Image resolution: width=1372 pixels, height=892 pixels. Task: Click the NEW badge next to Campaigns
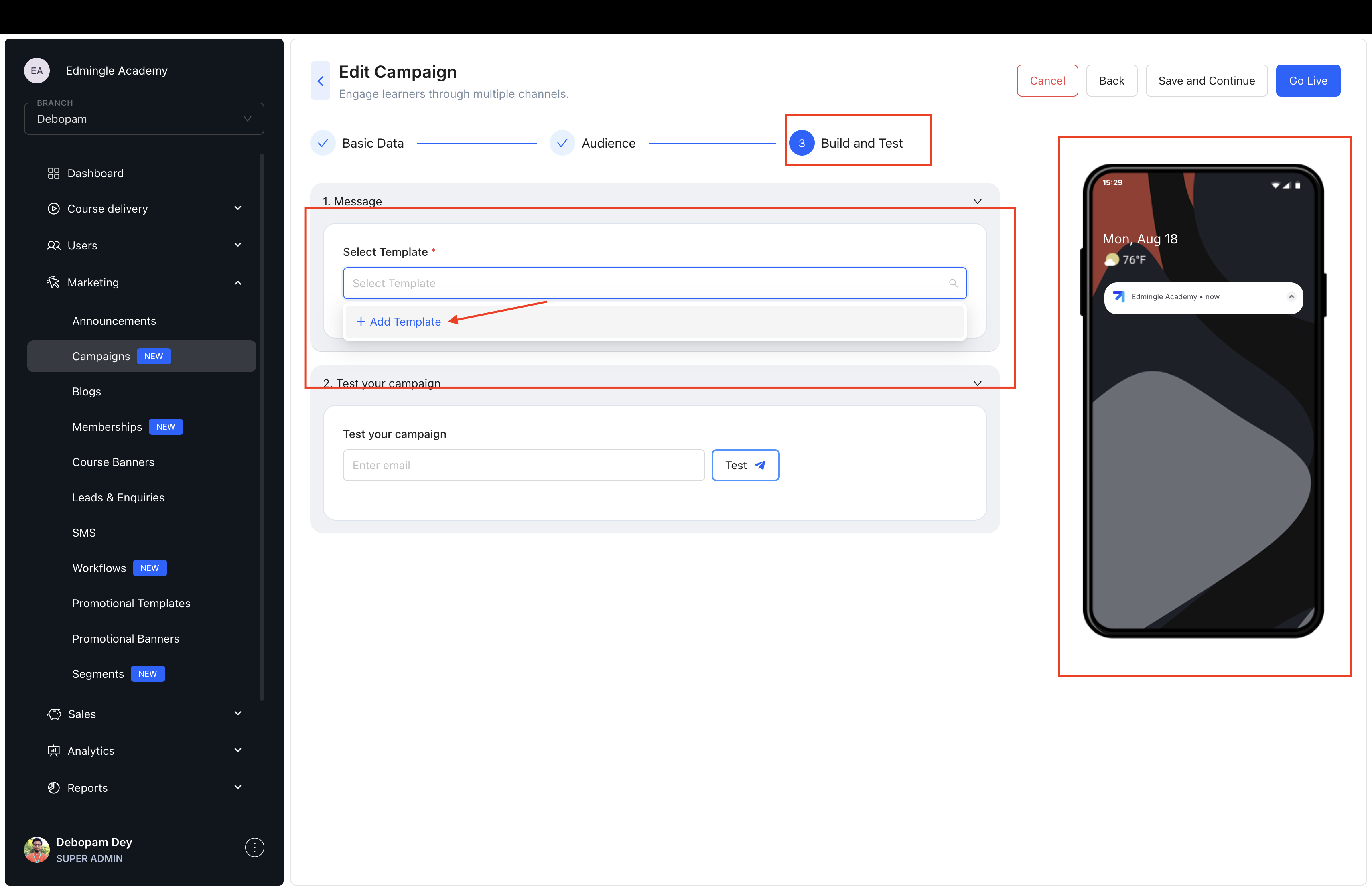tap(154, 356)
